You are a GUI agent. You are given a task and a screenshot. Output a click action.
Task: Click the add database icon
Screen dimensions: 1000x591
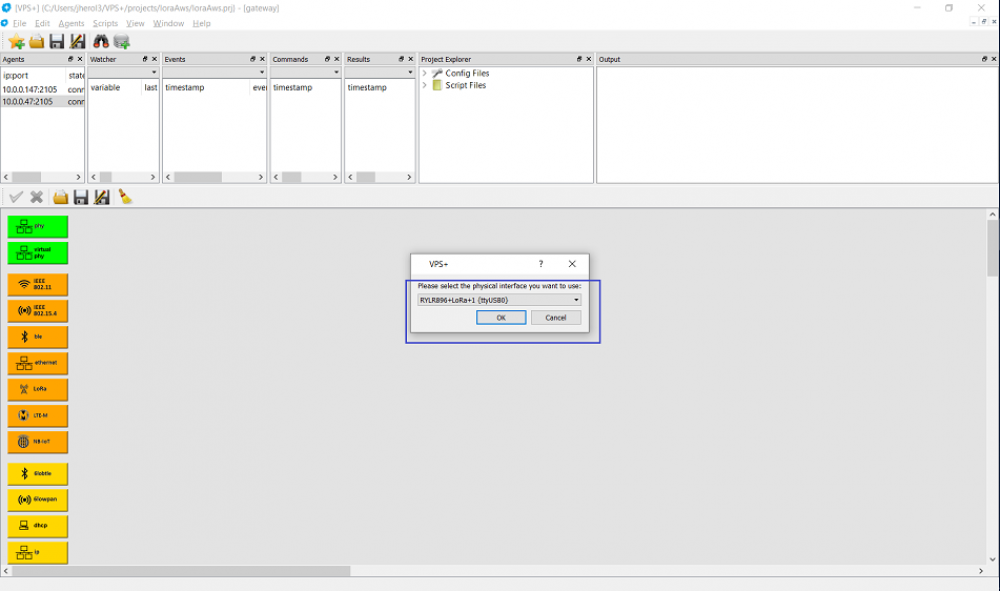[121, 42]
